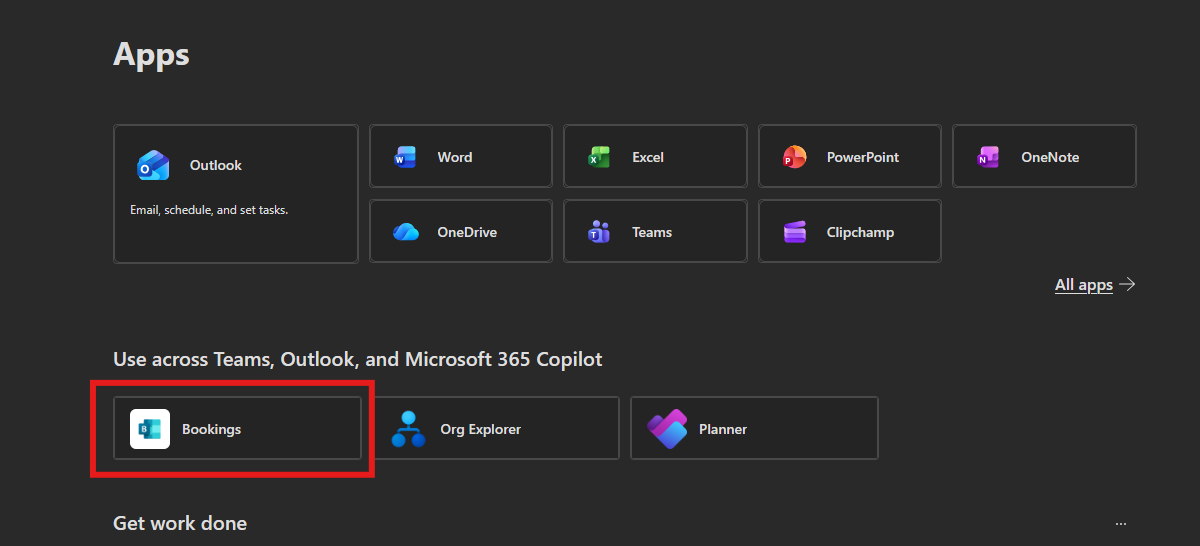This screenshot has width=1200, height=546.
Task: Open the Clipchamp tile
Action: 850,231
